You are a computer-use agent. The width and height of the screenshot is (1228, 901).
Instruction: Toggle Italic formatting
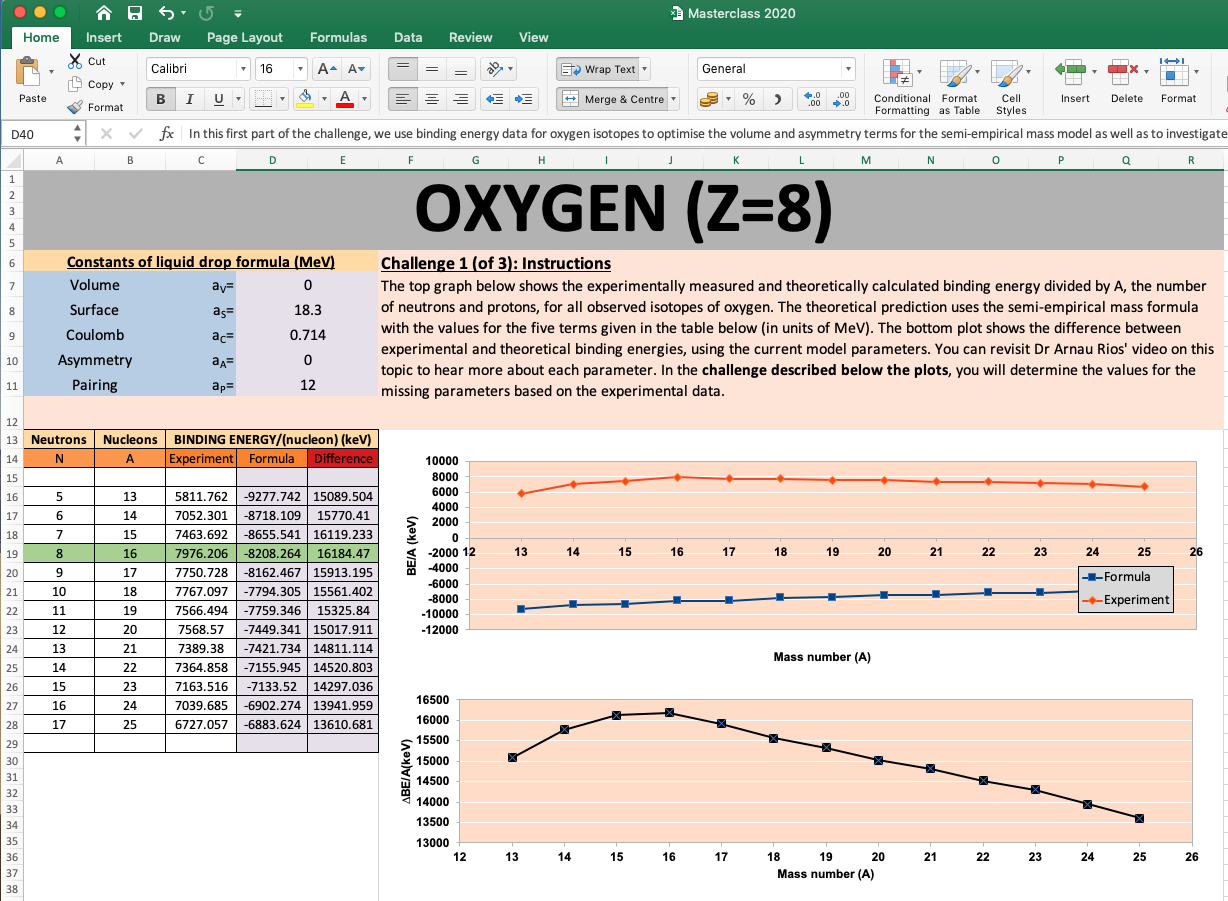[x=189, y=99]
